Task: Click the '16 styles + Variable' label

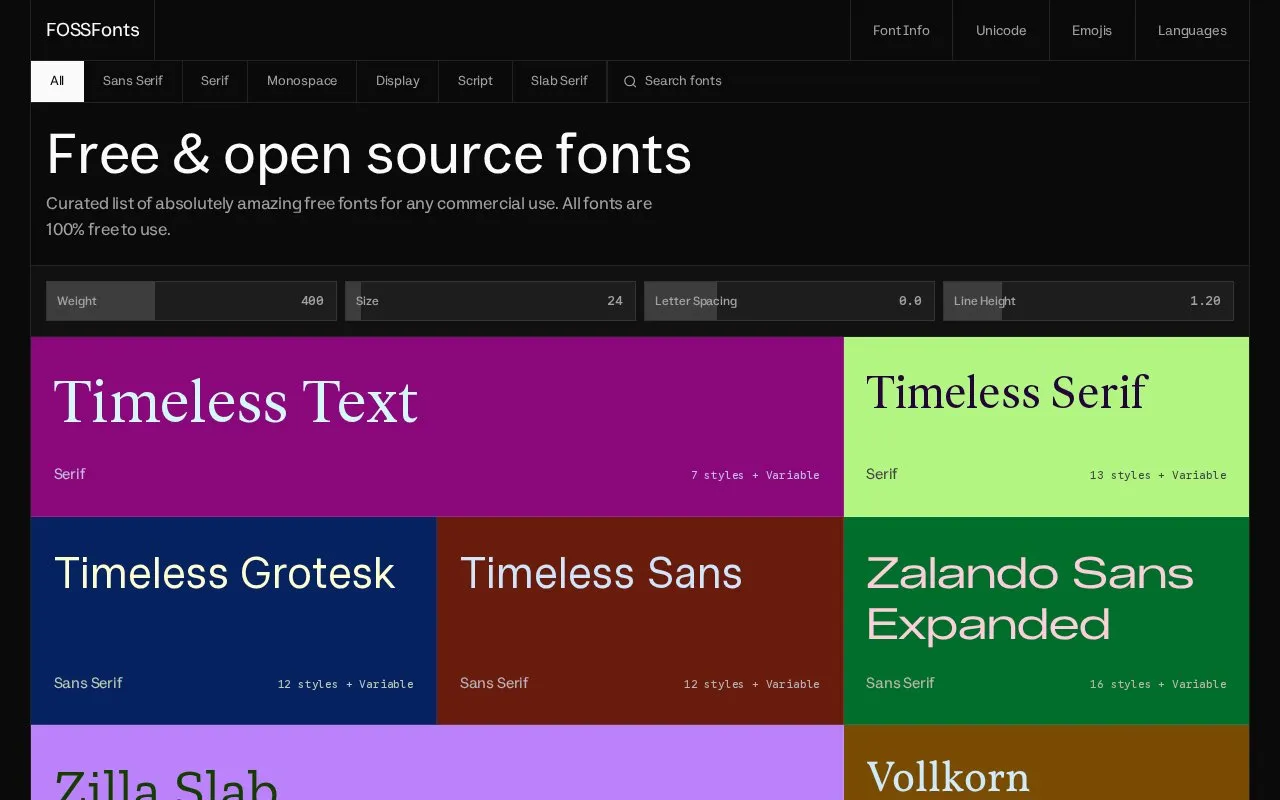Action: 1158,684
